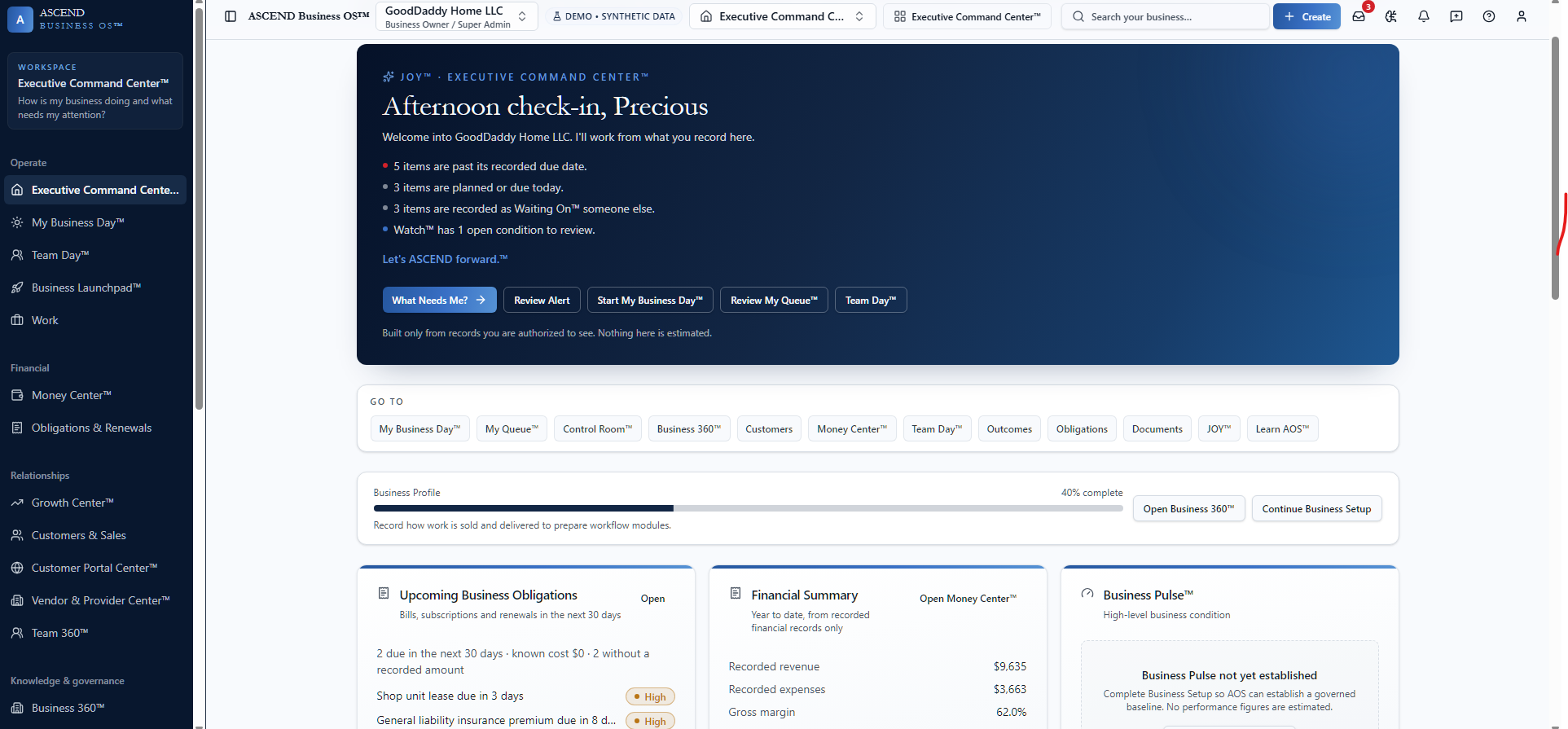Click the Business Profile progress bar
The image size is (1568, 729).
[748, 508]
